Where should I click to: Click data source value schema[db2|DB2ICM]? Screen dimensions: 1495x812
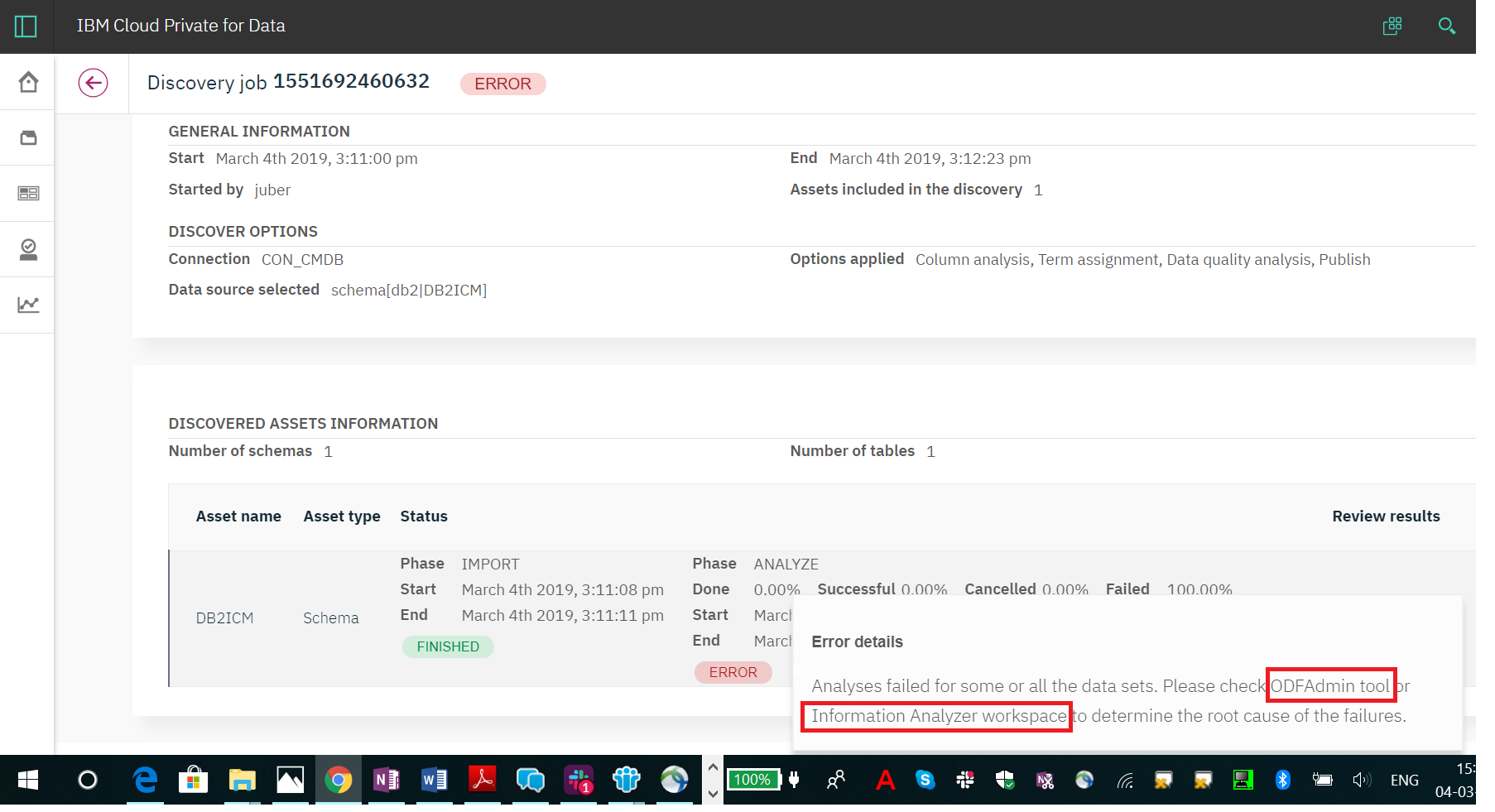point(409,291)
